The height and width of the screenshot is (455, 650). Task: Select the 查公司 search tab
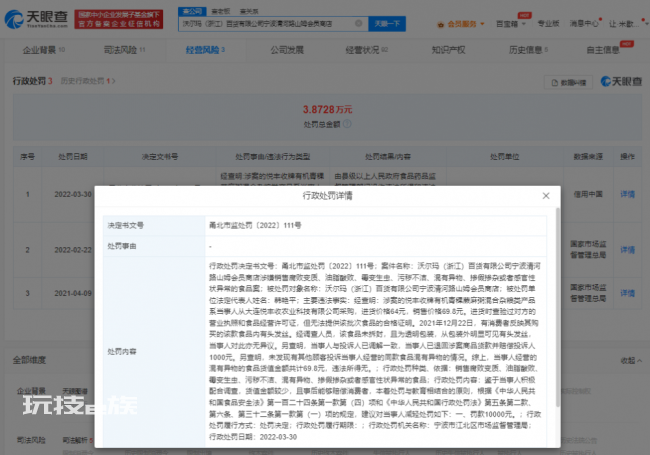coord(192,11)
